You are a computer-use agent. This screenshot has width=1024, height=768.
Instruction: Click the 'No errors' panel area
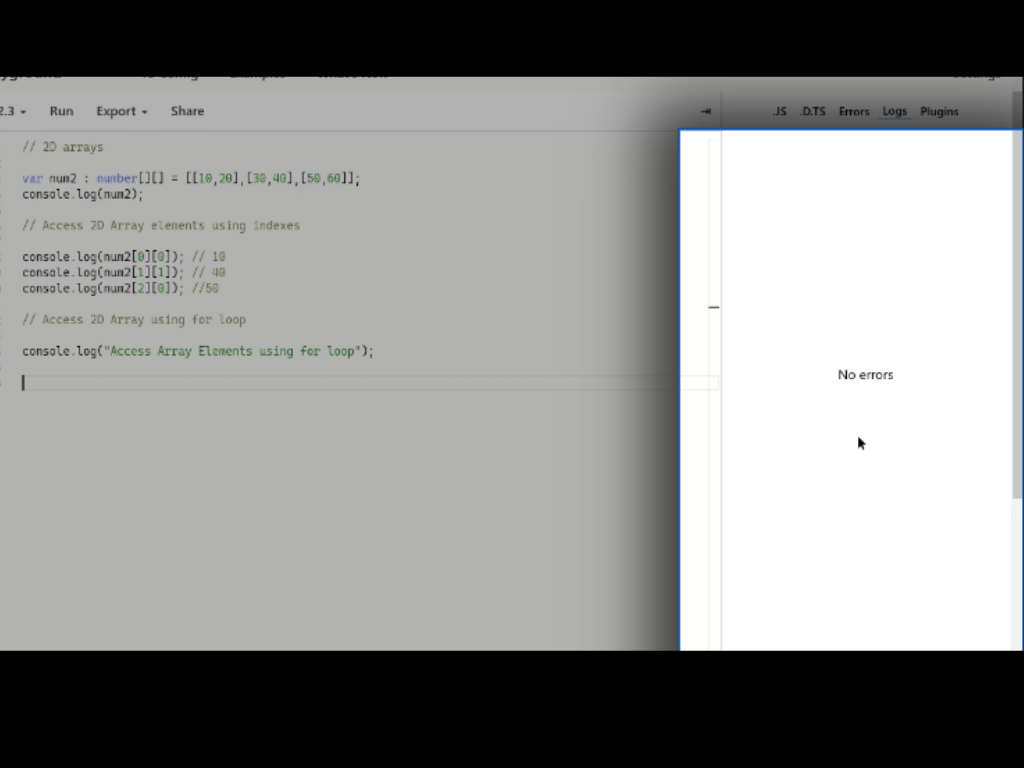pyautogui.click(x=864, y=374)
